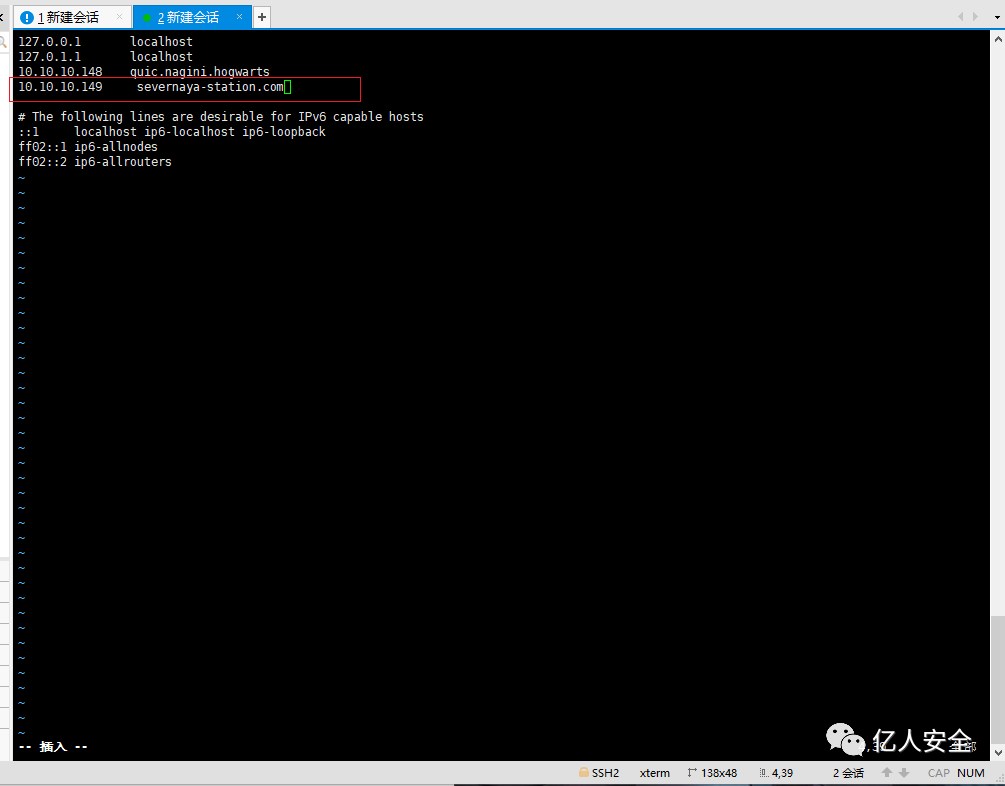
Task: Click the terminal scrollbar thumb
Action: coord(998,679)
